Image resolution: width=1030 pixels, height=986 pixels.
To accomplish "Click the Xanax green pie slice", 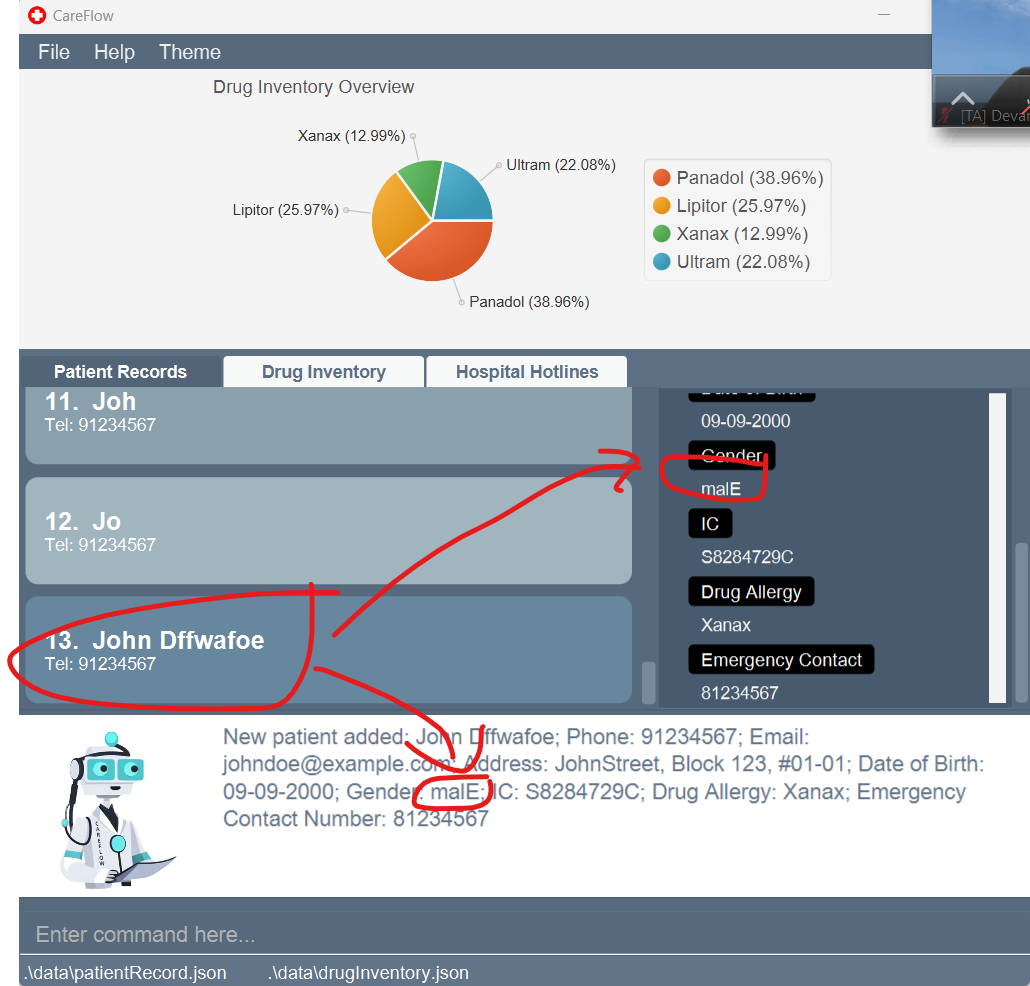I will pyautogui.click(x=424, y=183).
